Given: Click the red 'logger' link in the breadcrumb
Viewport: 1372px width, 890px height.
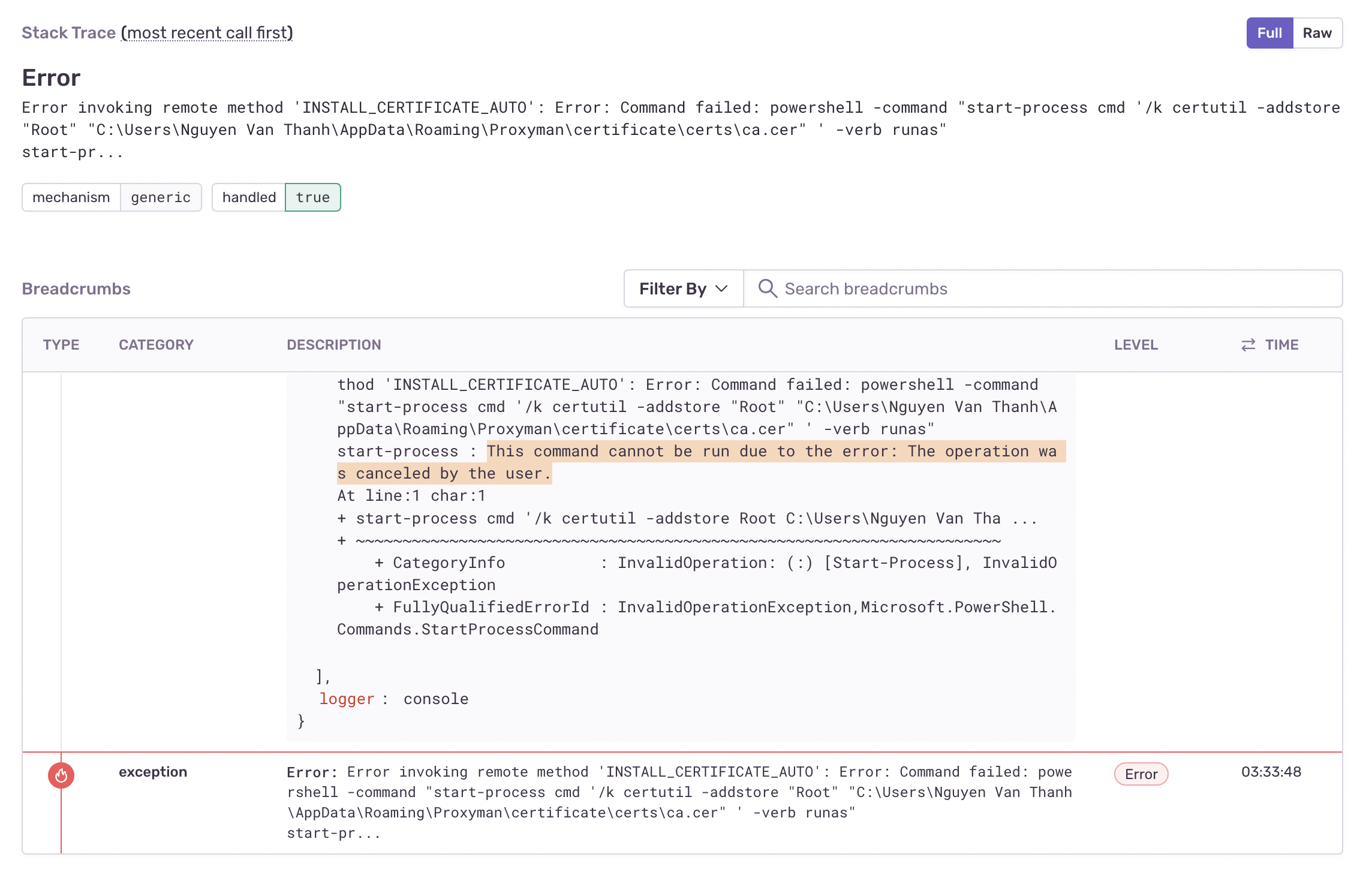Looking at the screenshot, I should (347, 698).
